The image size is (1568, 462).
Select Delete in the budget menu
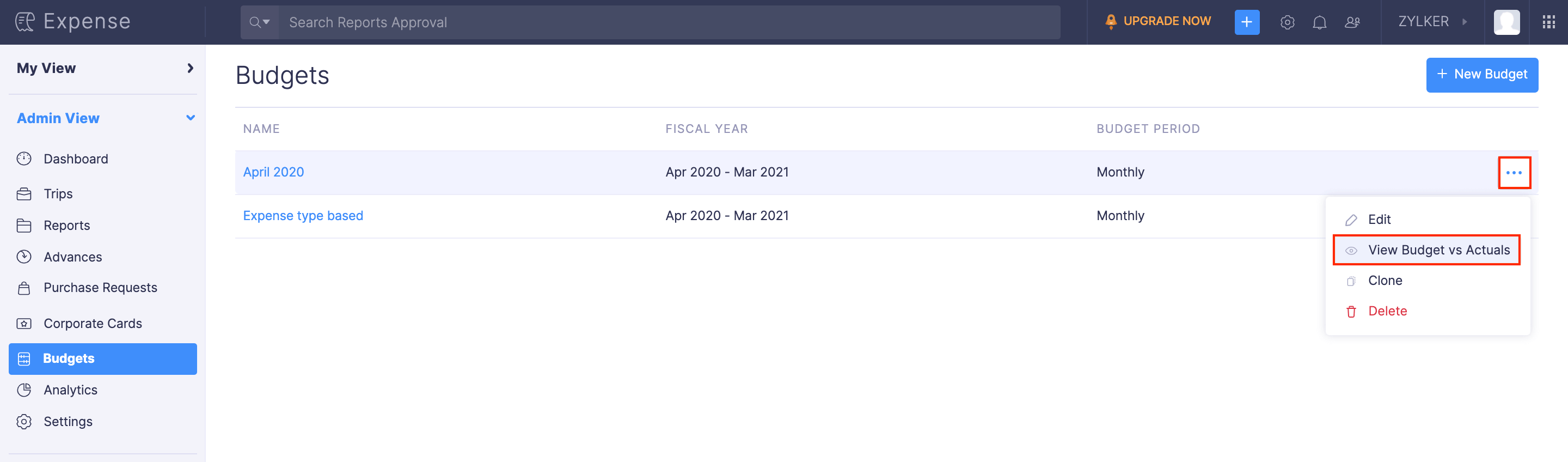pyautogui.click(x=1387, y=311)
